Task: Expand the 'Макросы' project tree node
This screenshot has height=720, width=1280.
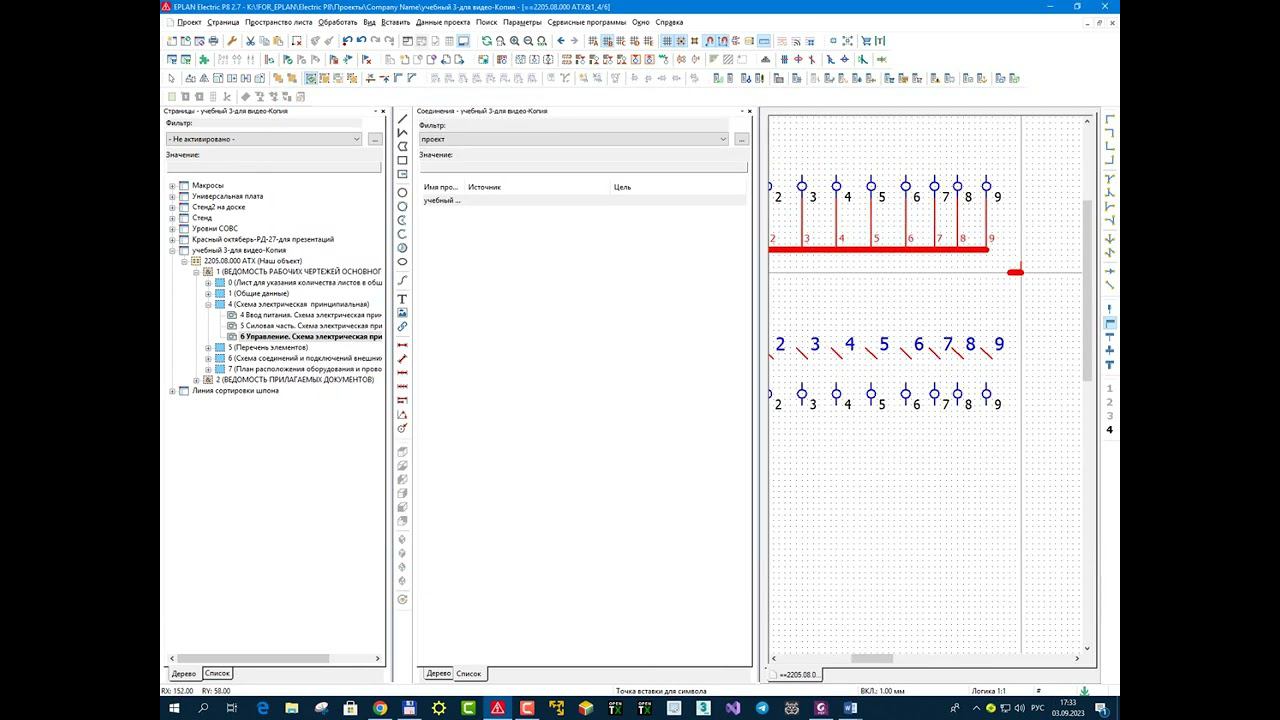Action: 172,186
